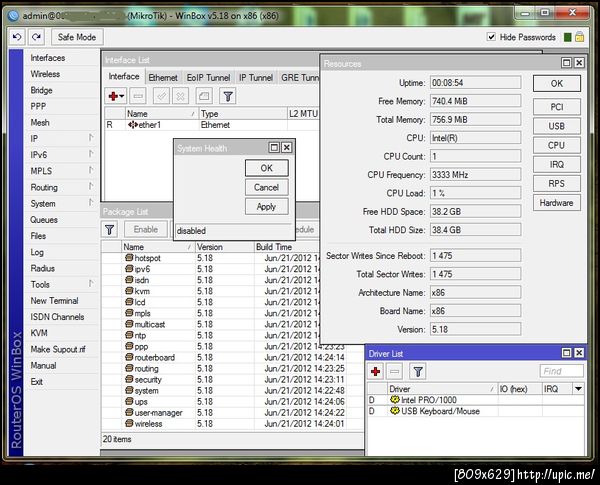The width and height of the screenshot is (600, 485).
Task: Click the red plus Add icon in Driver List
Action: click(x=375, y=371)
